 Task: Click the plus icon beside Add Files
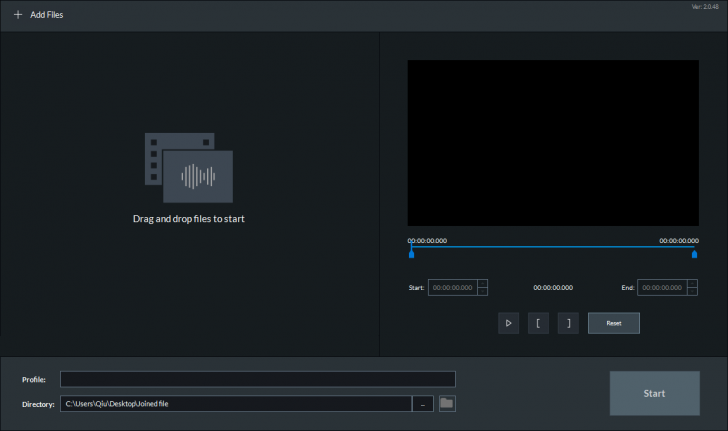click(x=18, y=15)
